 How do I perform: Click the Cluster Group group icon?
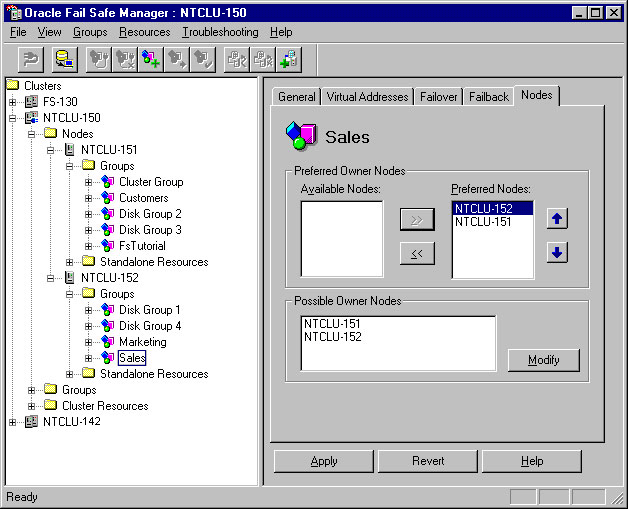(x=107, y=182)
